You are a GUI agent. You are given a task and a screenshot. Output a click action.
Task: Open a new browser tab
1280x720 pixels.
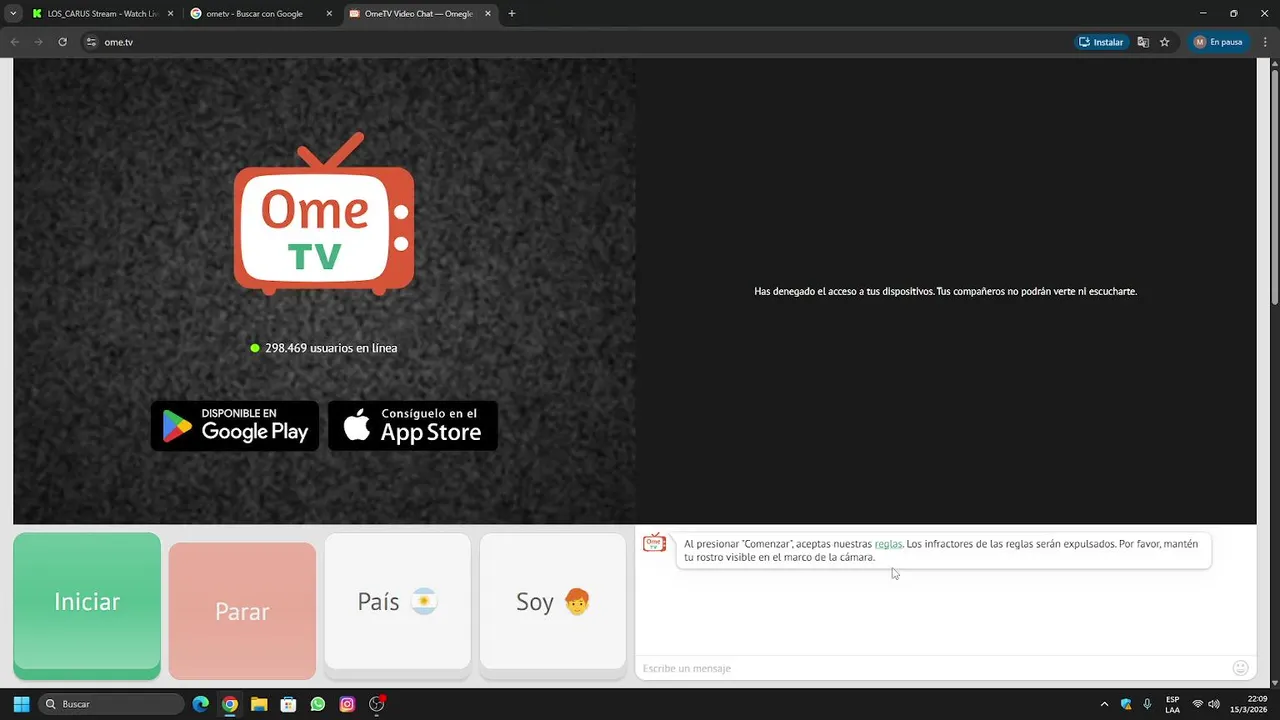[512, 14]
